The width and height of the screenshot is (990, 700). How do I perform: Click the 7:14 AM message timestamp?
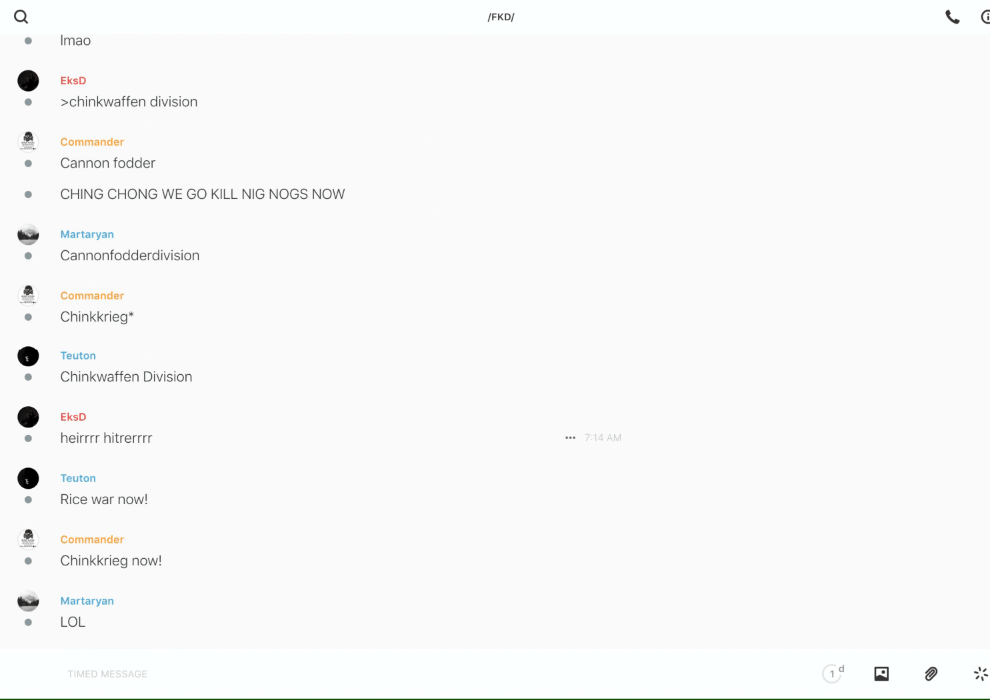[x=602, y=437]
